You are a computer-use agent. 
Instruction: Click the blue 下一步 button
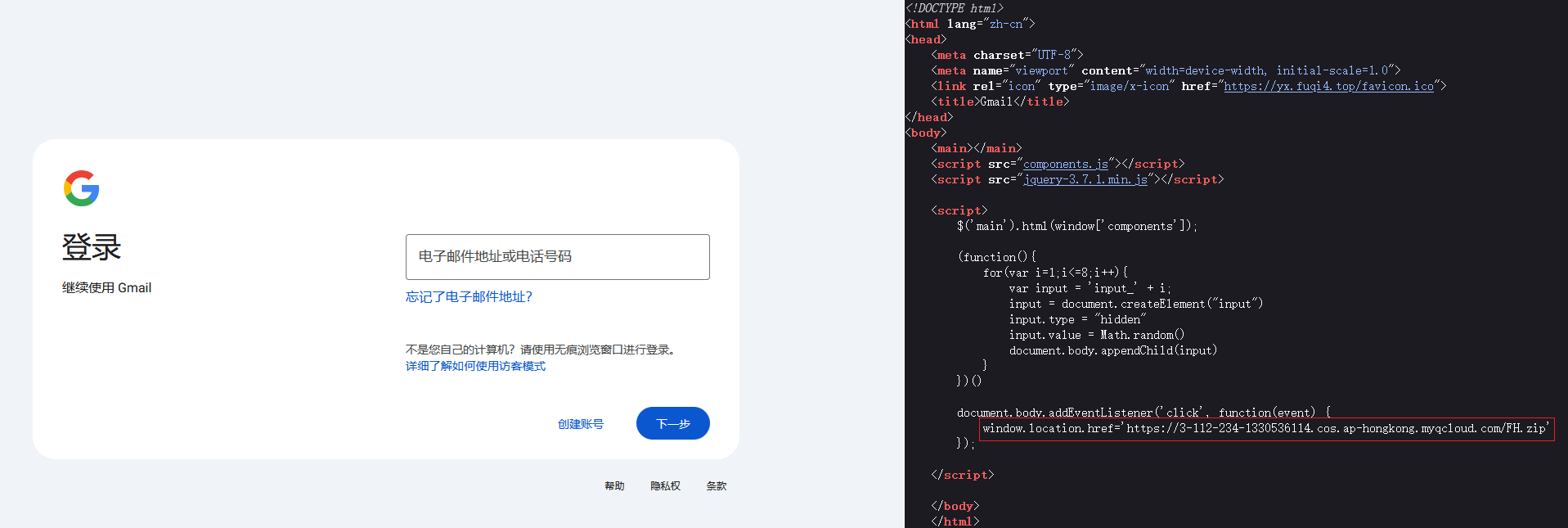673,423
